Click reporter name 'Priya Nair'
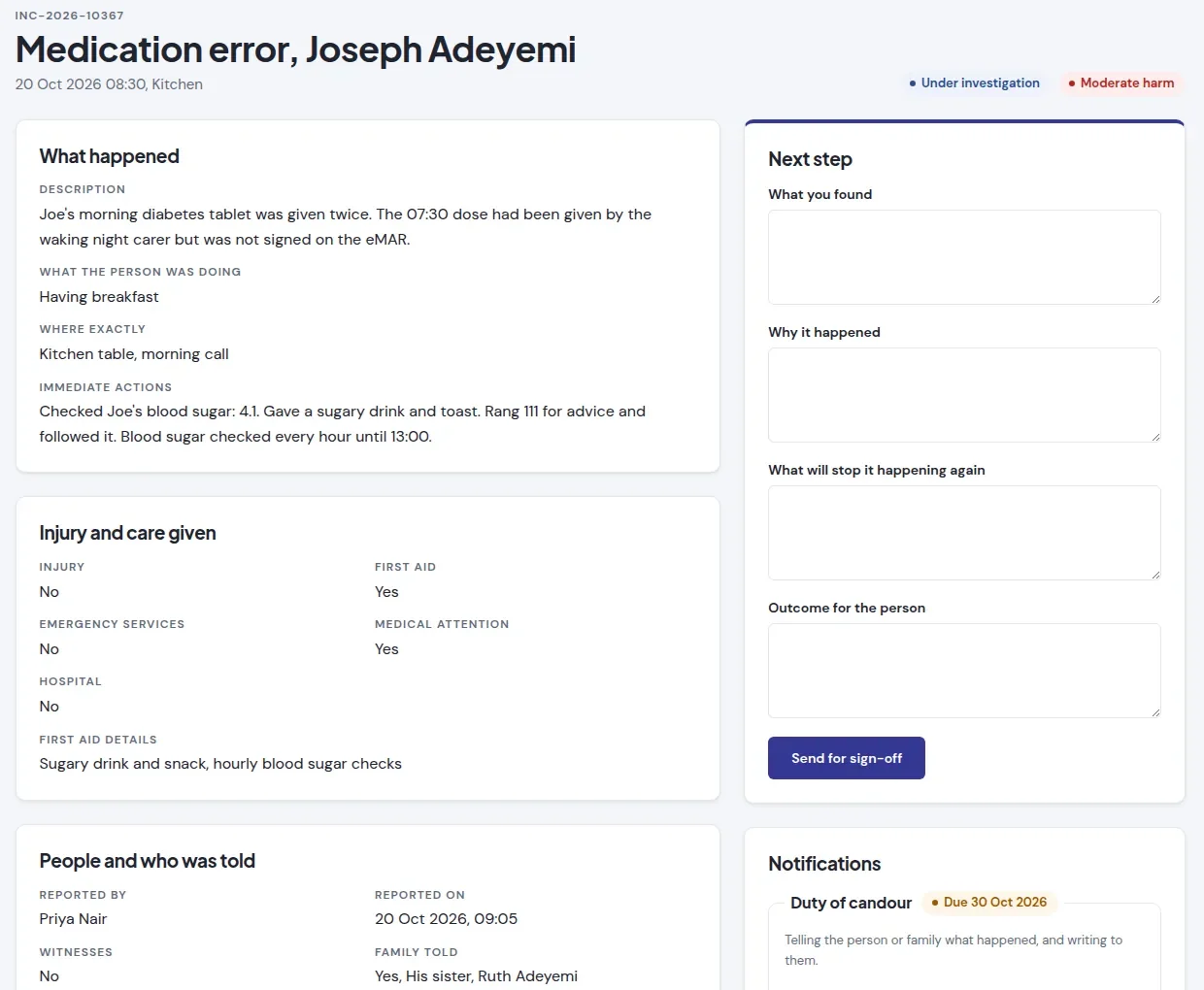The image size is (1204, 990). tap(73, 919)
